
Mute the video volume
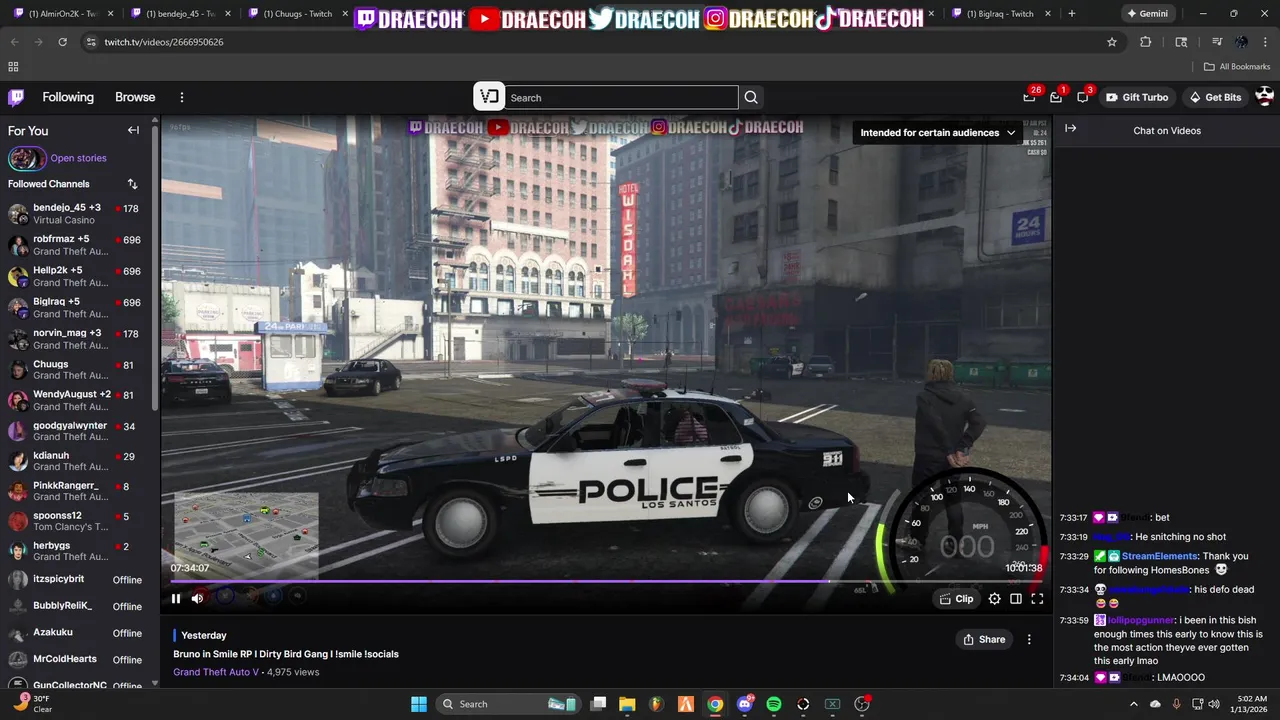coord(197,599)
